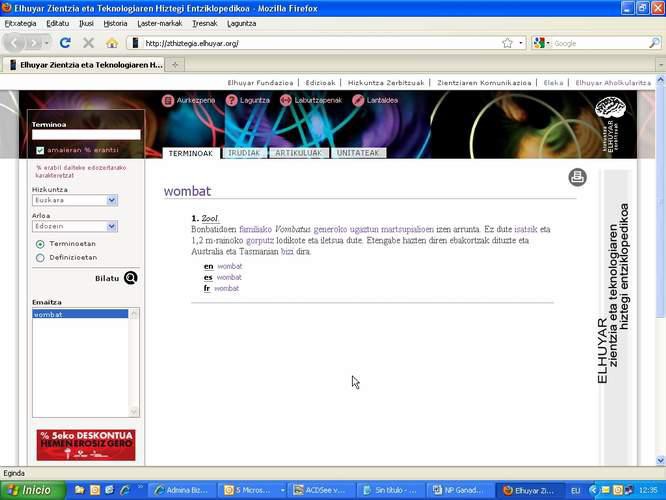This screenshot has height=500, width=666.
Task: Click the Bilatu search magnifier icon
Action: [x=130, y=278]
